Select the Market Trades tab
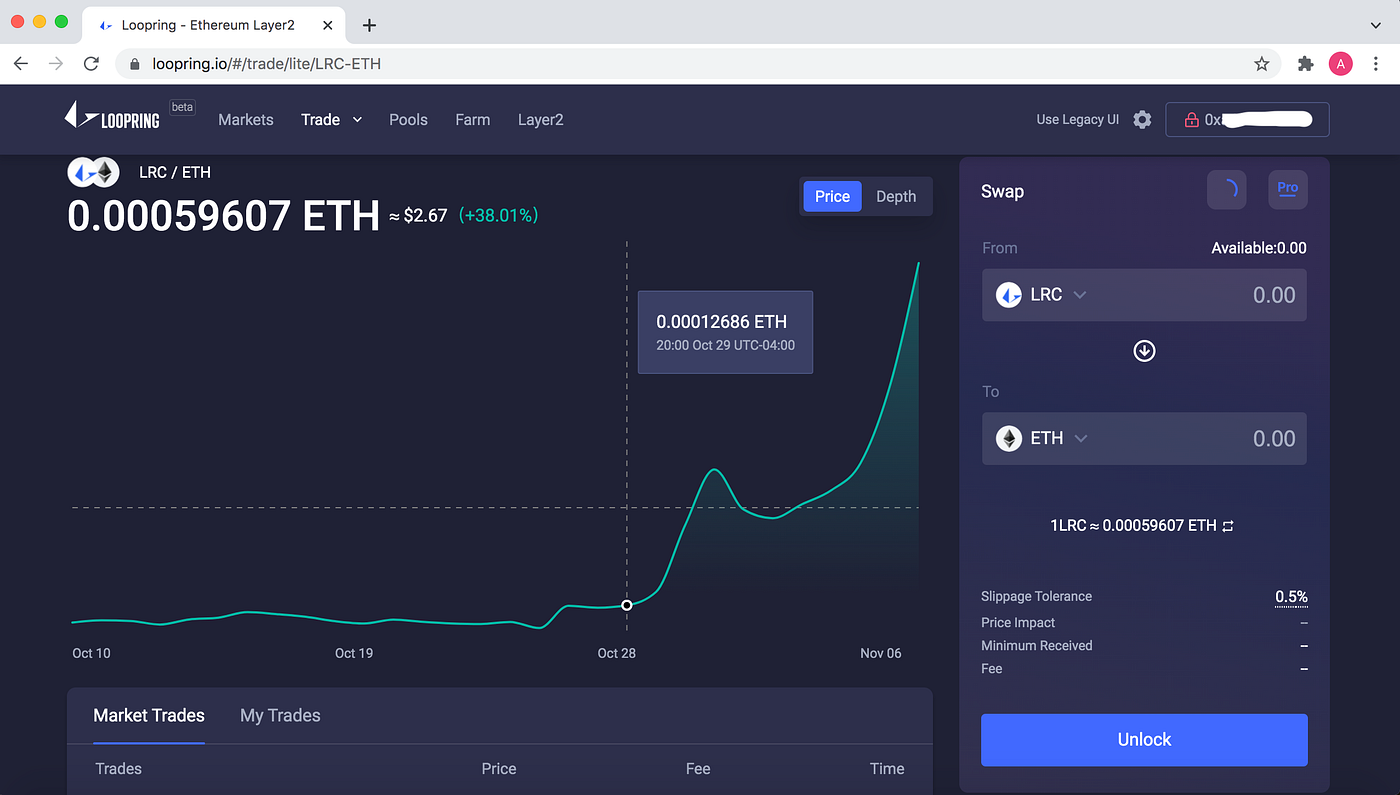This screenshot has height=795, width=1400. click(149, 716)
